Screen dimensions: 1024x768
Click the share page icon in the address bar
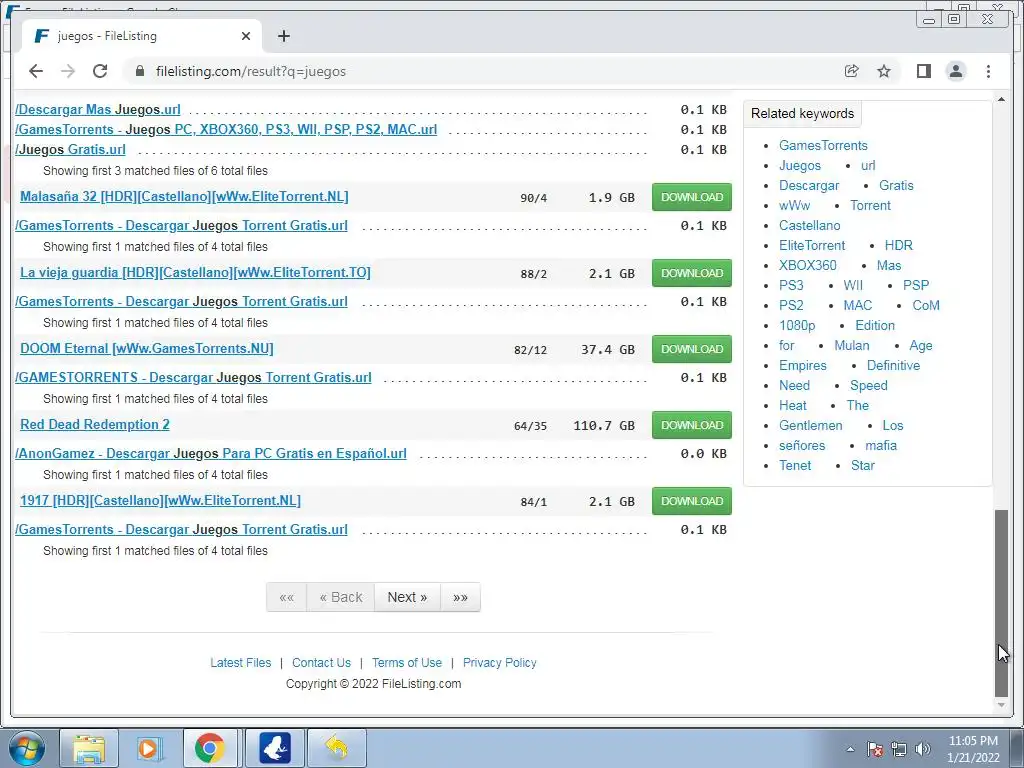coord(852,71)
